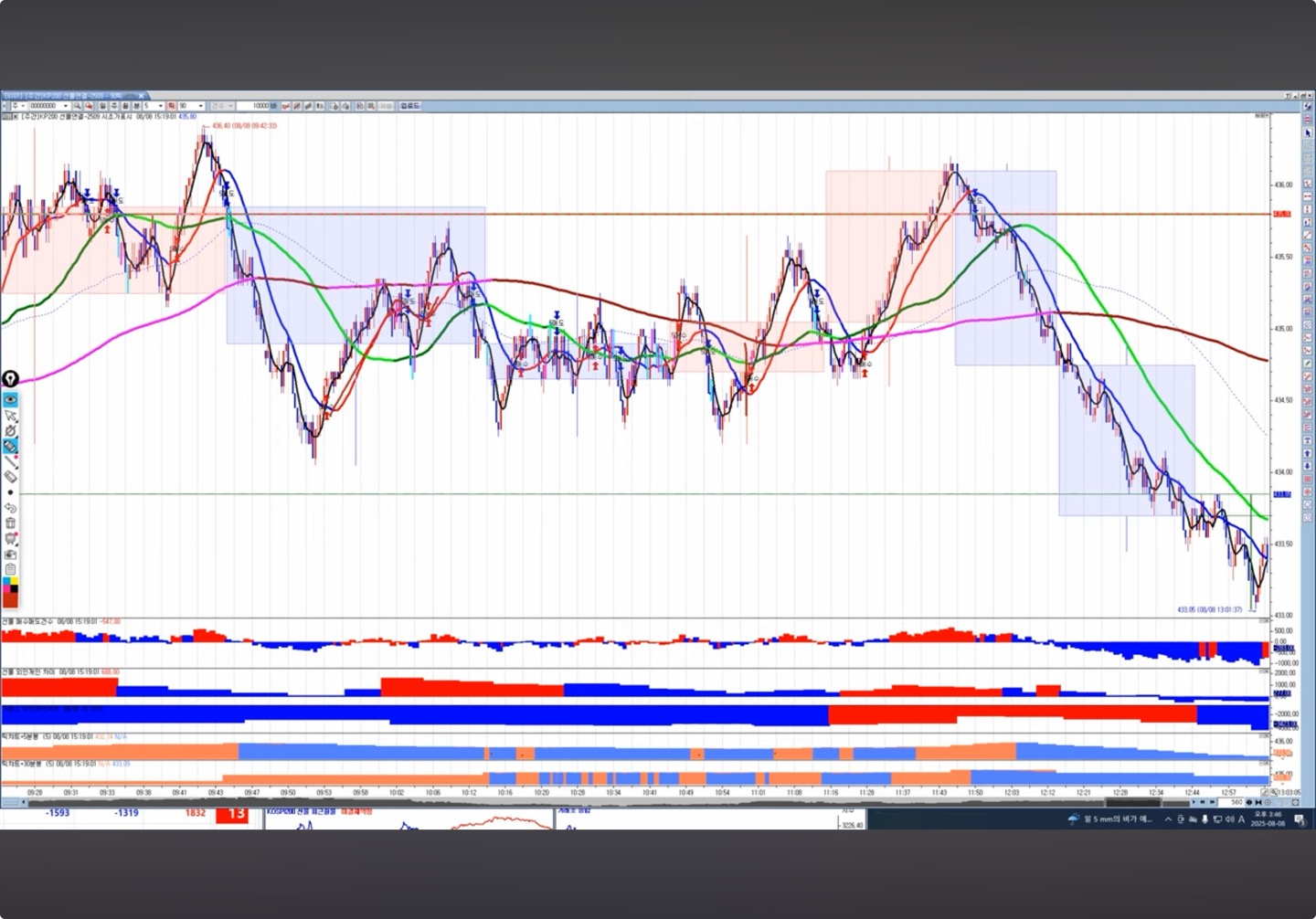
Task: Open the red color swatch palette
Action: point(10,597)
